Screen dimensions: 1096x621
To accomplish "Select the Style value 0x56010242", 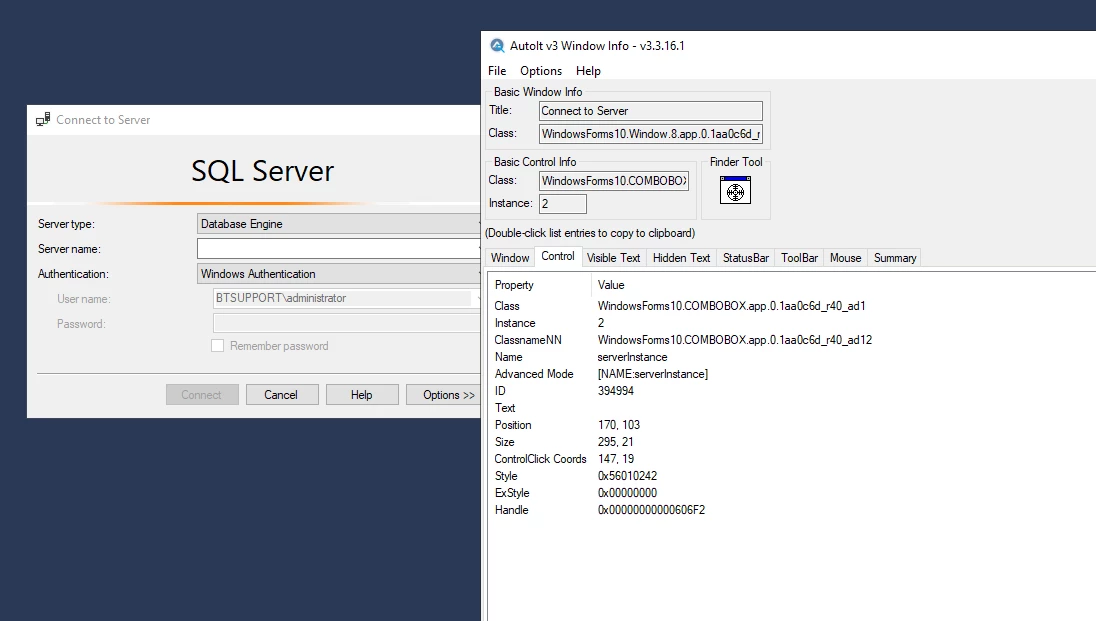I will 627,476.
